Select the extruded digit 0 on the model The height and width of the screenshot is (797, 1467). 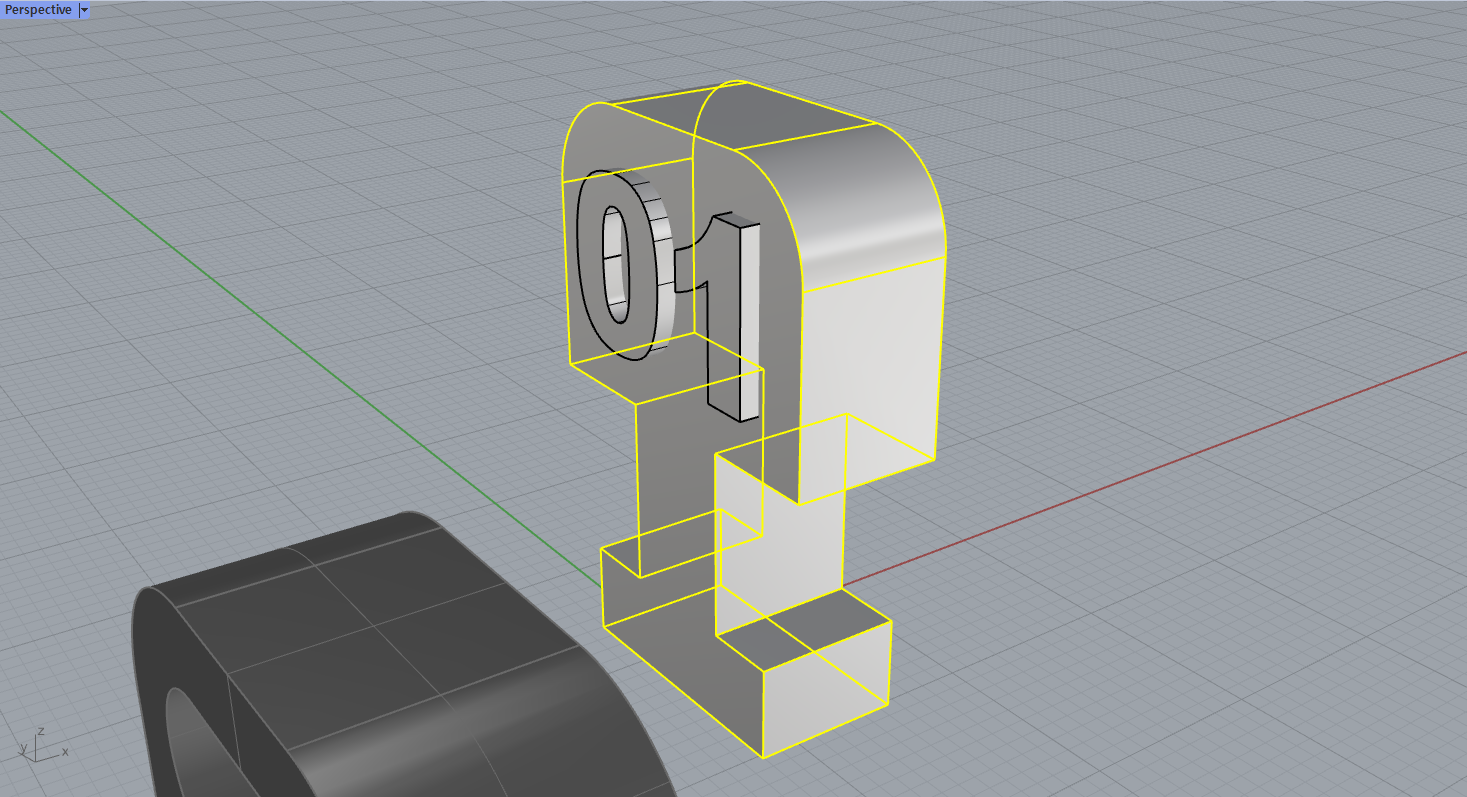[626, 264]
